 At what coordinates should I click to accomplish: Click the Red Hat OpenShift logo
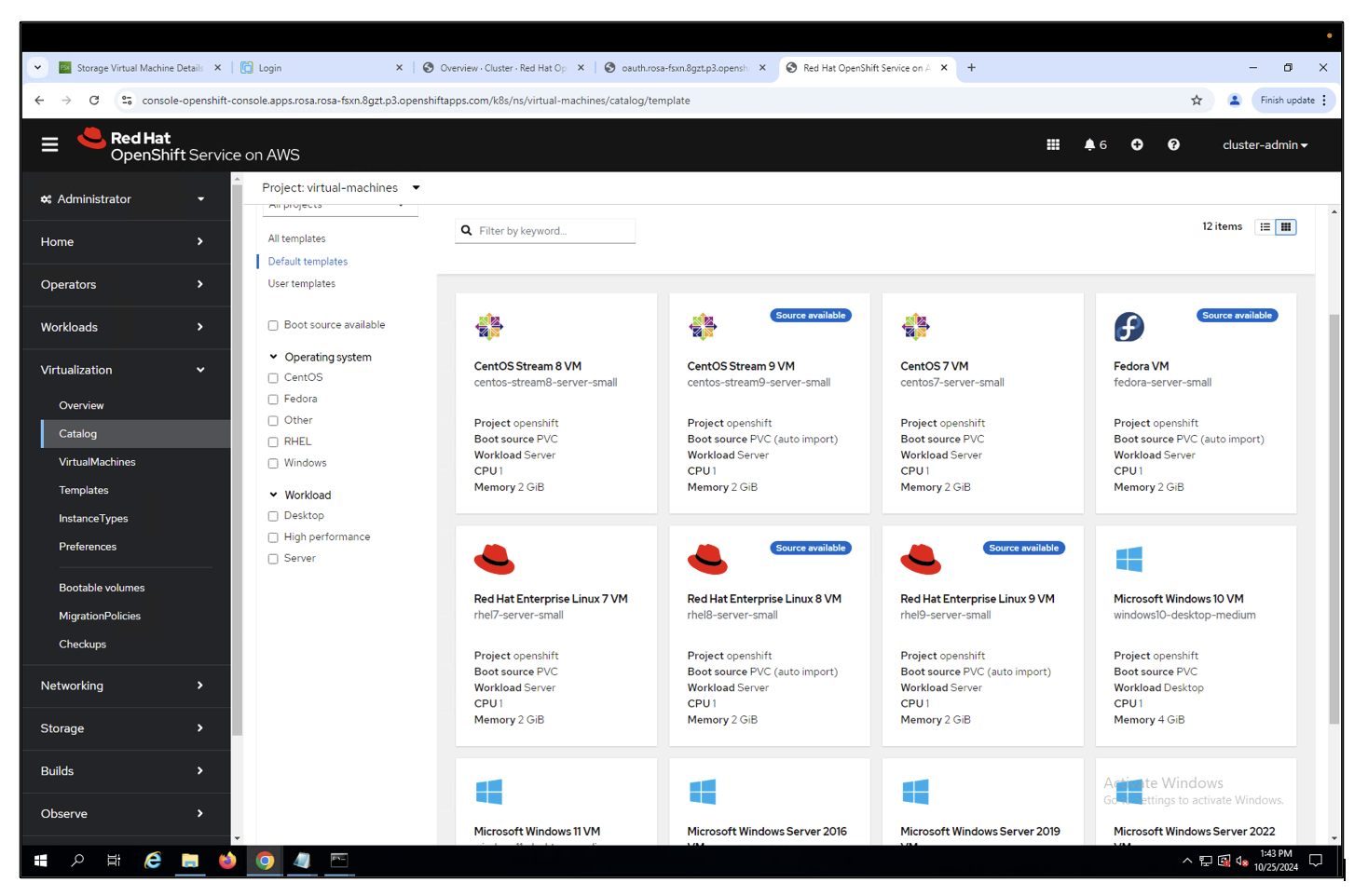click(188, 145)
